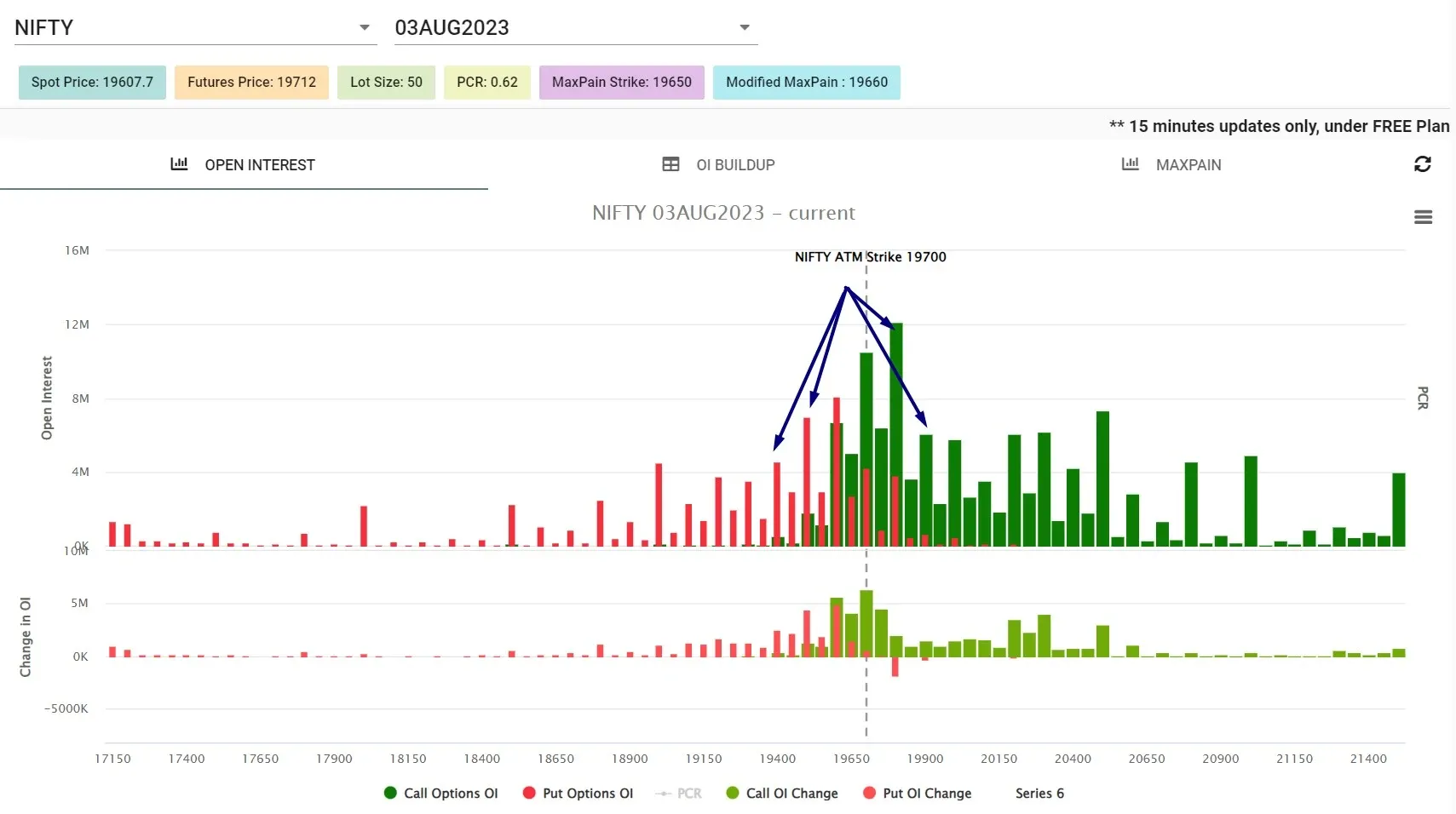Switch to the OI BUILDUP tab
Viewport: 1456px width, 814px height.
719,164
